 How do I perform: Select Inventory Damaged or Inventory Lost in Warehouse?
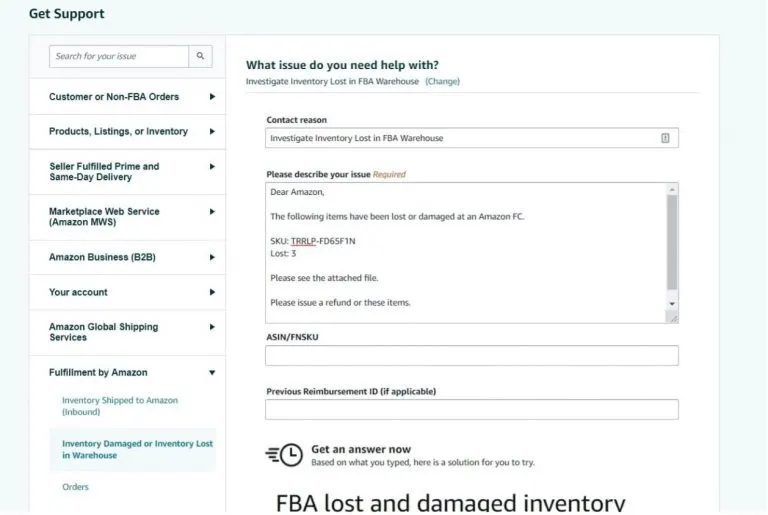click(x=137, y=450)
